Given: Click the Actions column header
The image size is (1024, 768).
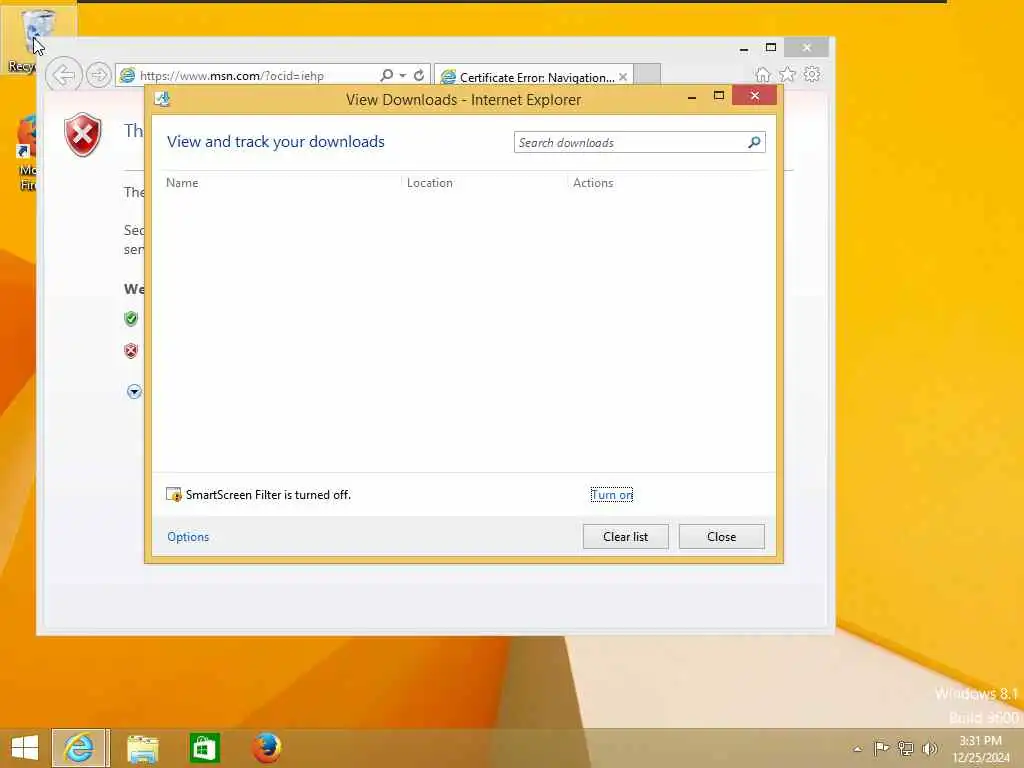Looking at the screenshot, I should coord(593,183).
